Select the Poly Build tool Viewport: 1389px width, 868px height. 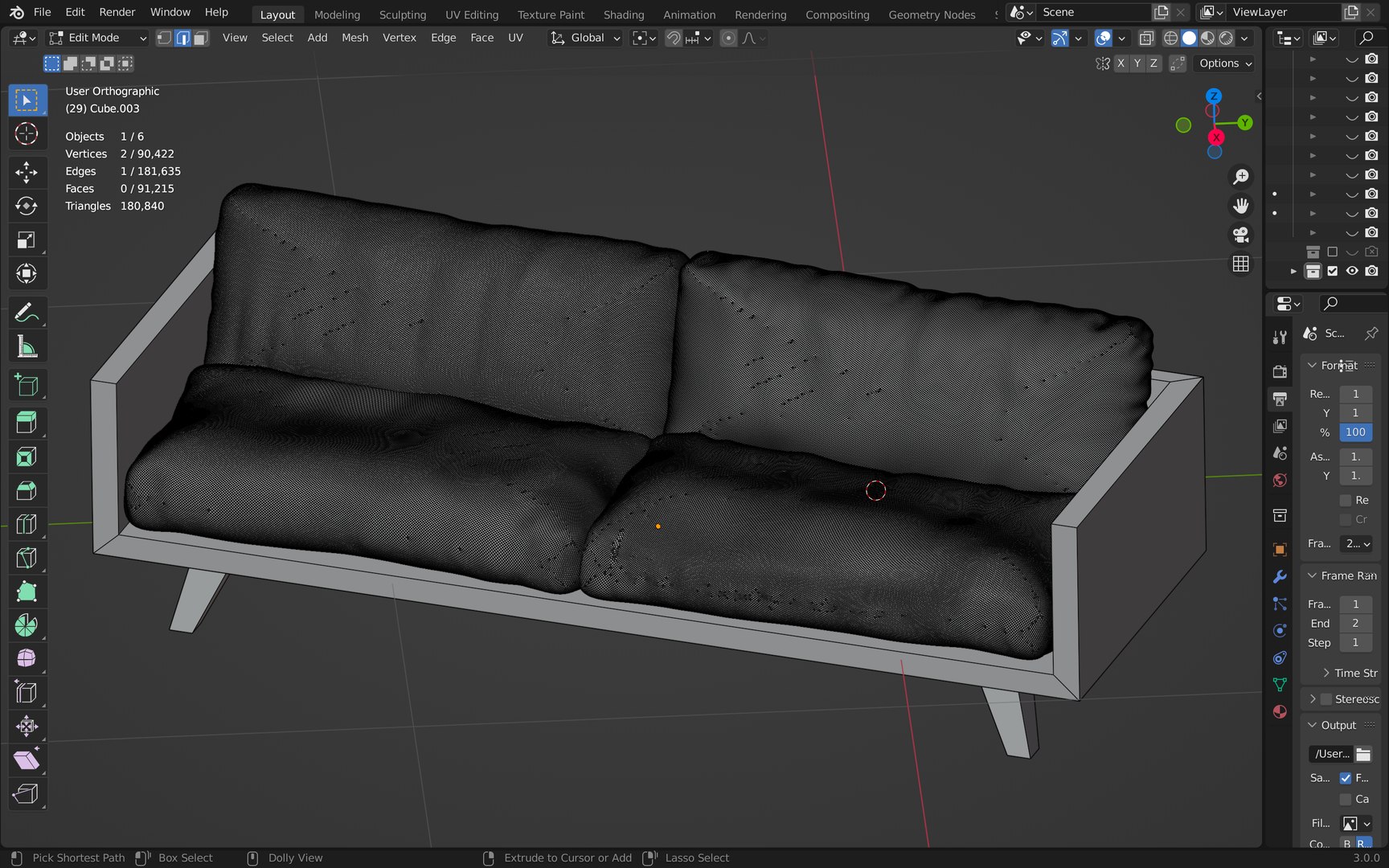27,592
